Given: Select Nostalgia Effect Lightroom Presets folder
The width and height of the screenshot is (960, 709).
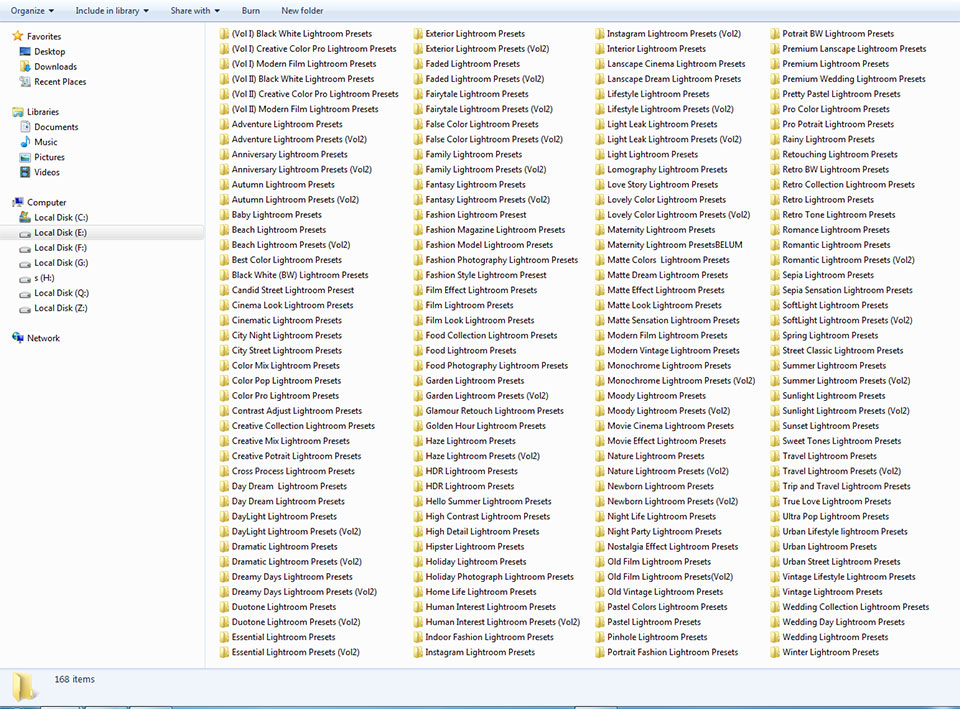Looking at the screenshot, I should click(x=667, y=547).
